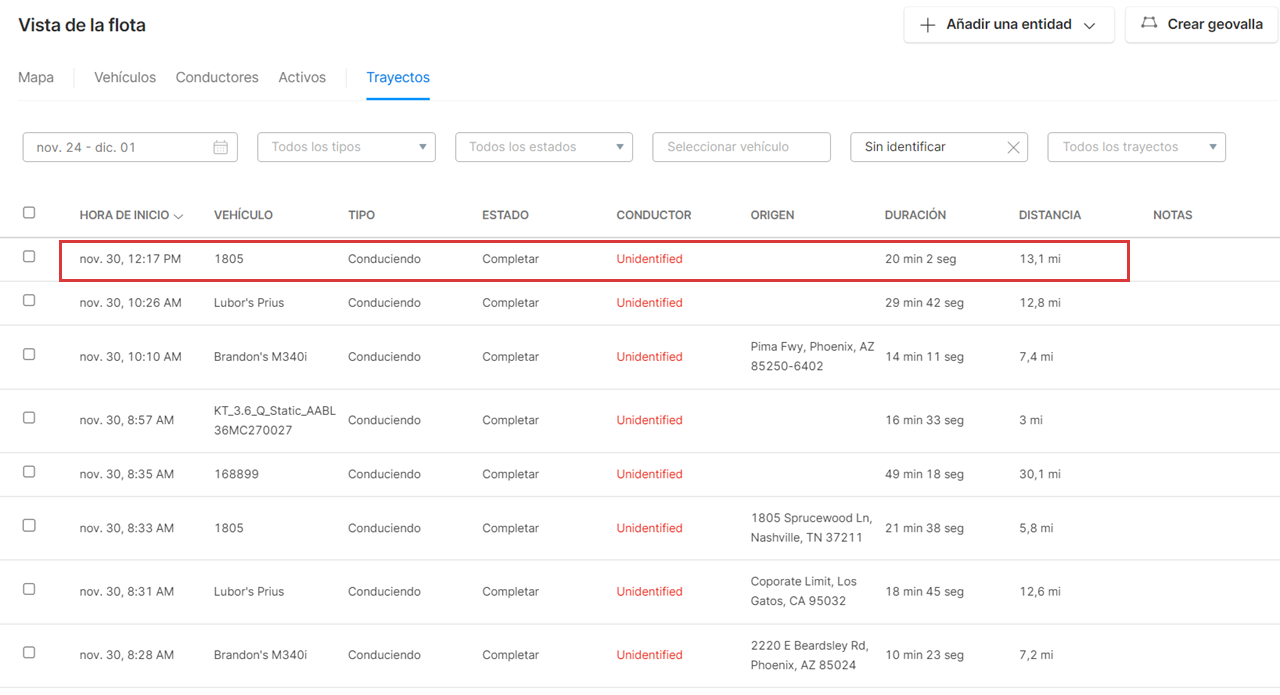Click Unidentified in the 8:35 AM row
Screen dimensions: 1280x695
(x=649, y=474)
